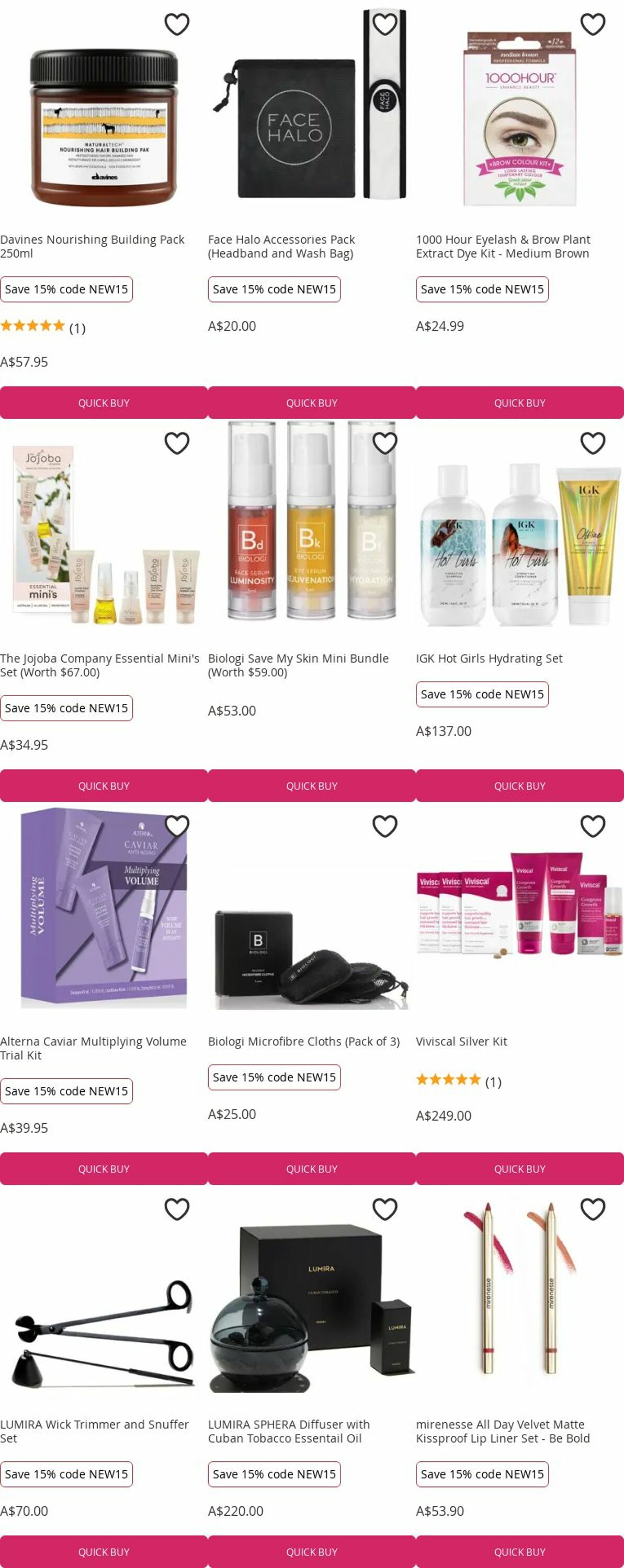Viewport: 624px width, 1568px height.
Task: Heart the Biologi Microfibre Cloths product
Action: [384, 826]
